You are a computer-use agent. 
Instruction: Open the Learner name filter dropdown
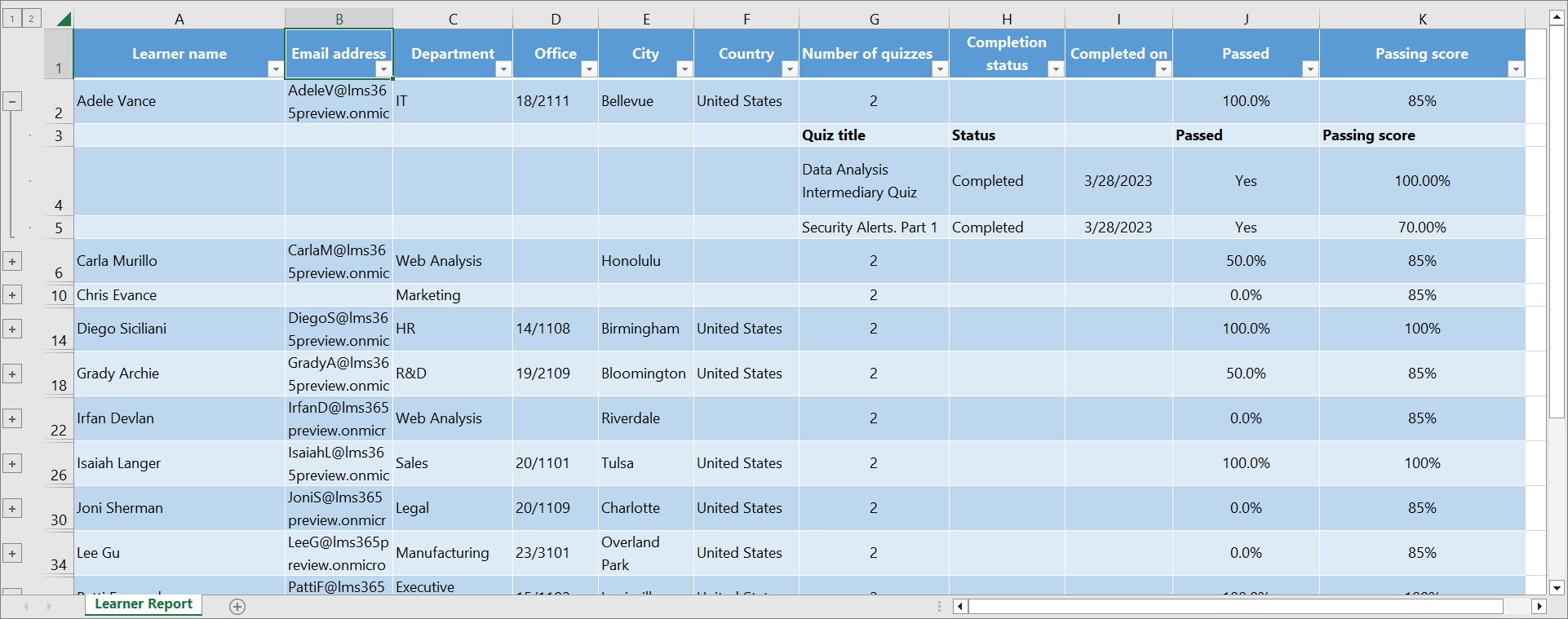(275, 69)
